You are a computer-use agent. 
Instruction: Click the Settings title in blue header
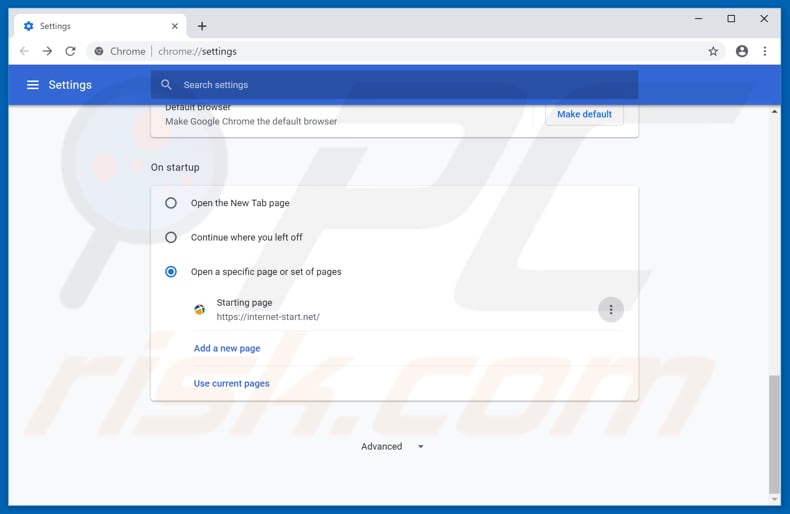pos(70,85)
